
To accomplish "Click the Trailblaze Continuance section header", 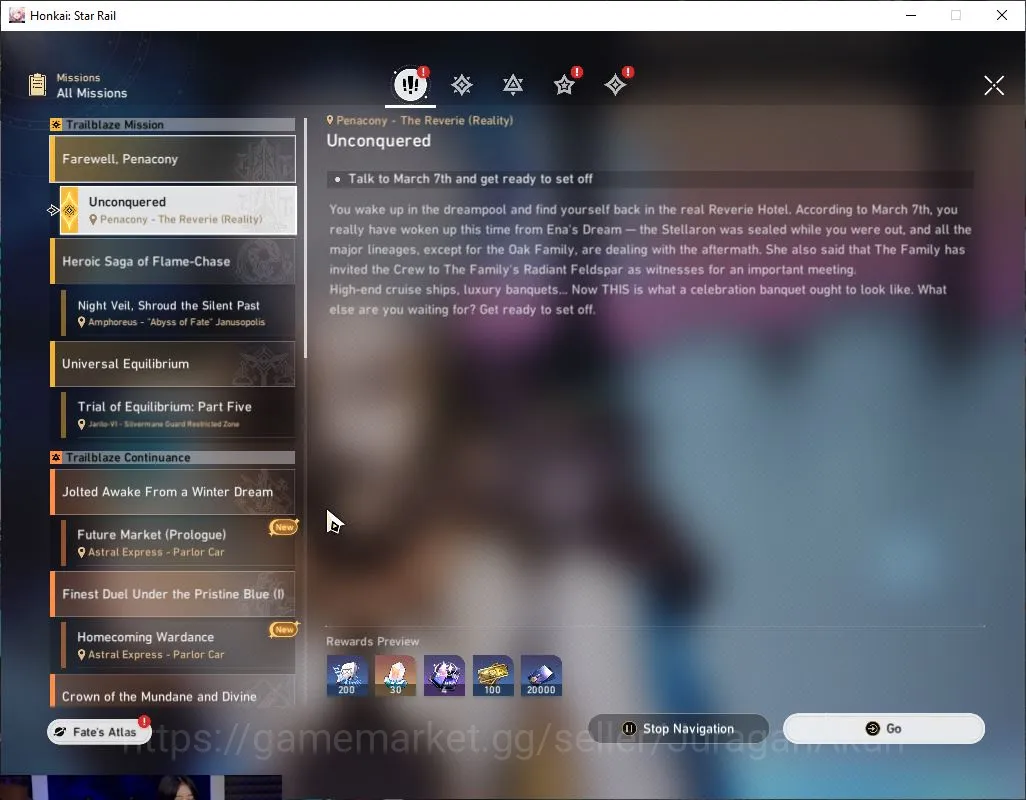I will (x=173, y=457).
